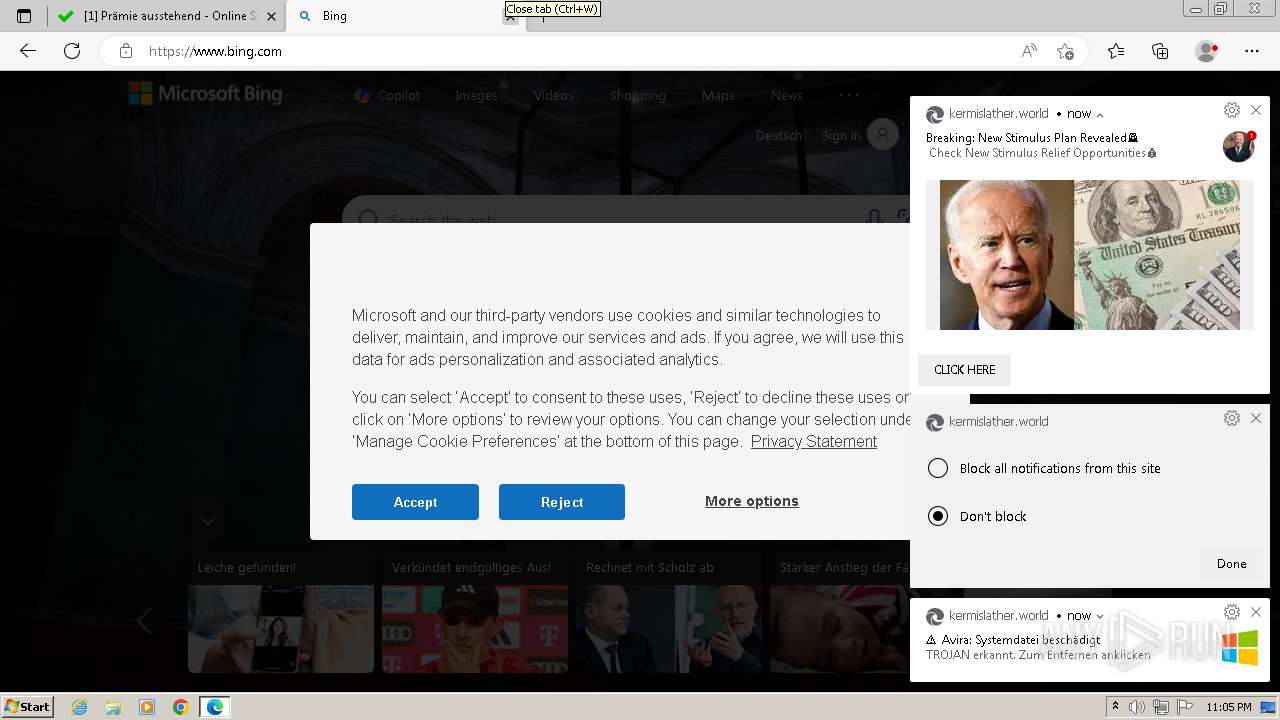Viewport: 1280px width, 720px height.
Task: Open gear on notification settings panel
Action: point(1232,418)
